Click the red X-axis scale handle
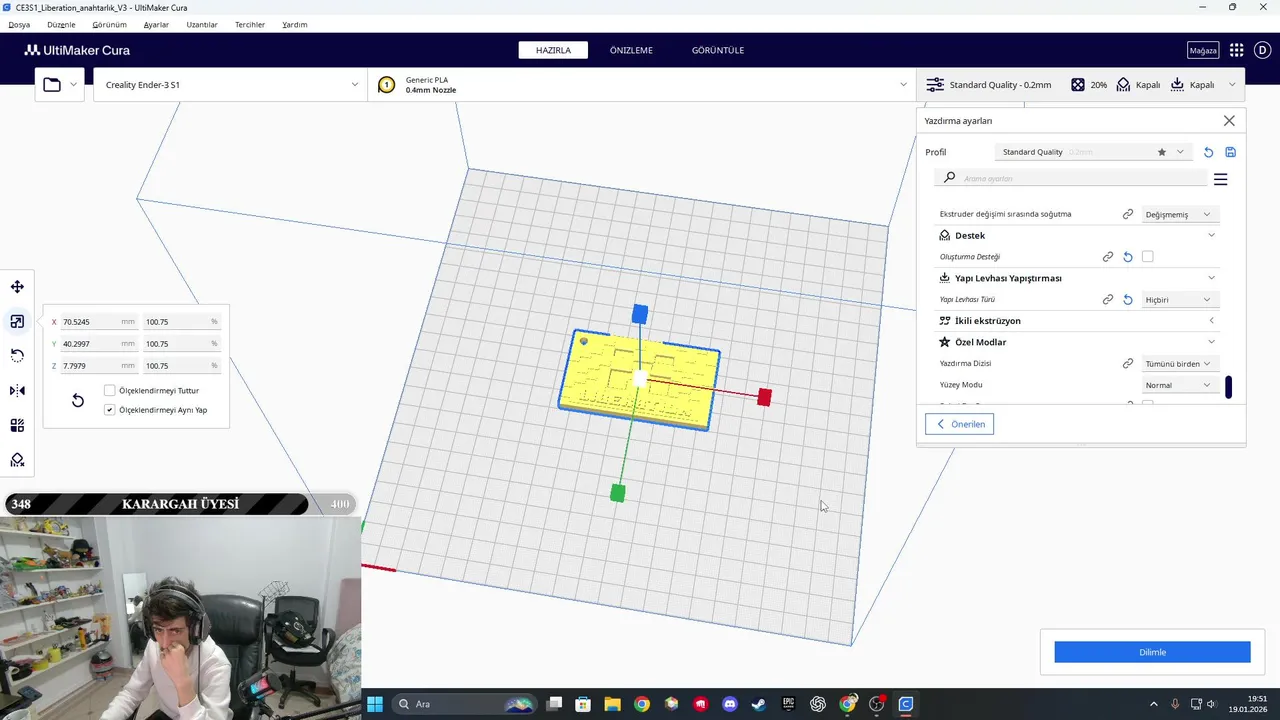The height and width of the screenshot is (720, 1280). point(764,398)
